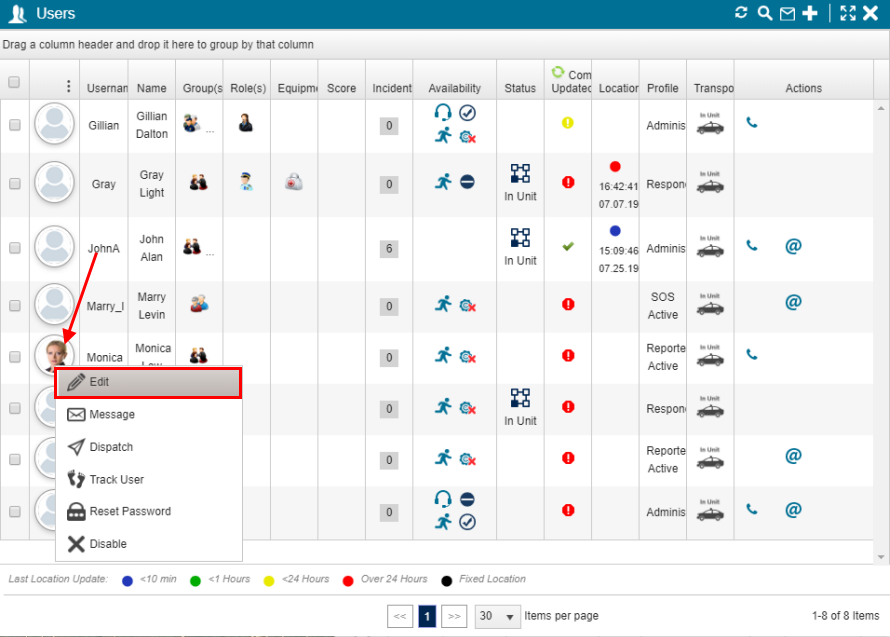The height and width of the screenshot is (637, 890).
Task: Add new user with plus icon
Action: tap(810, 13)
